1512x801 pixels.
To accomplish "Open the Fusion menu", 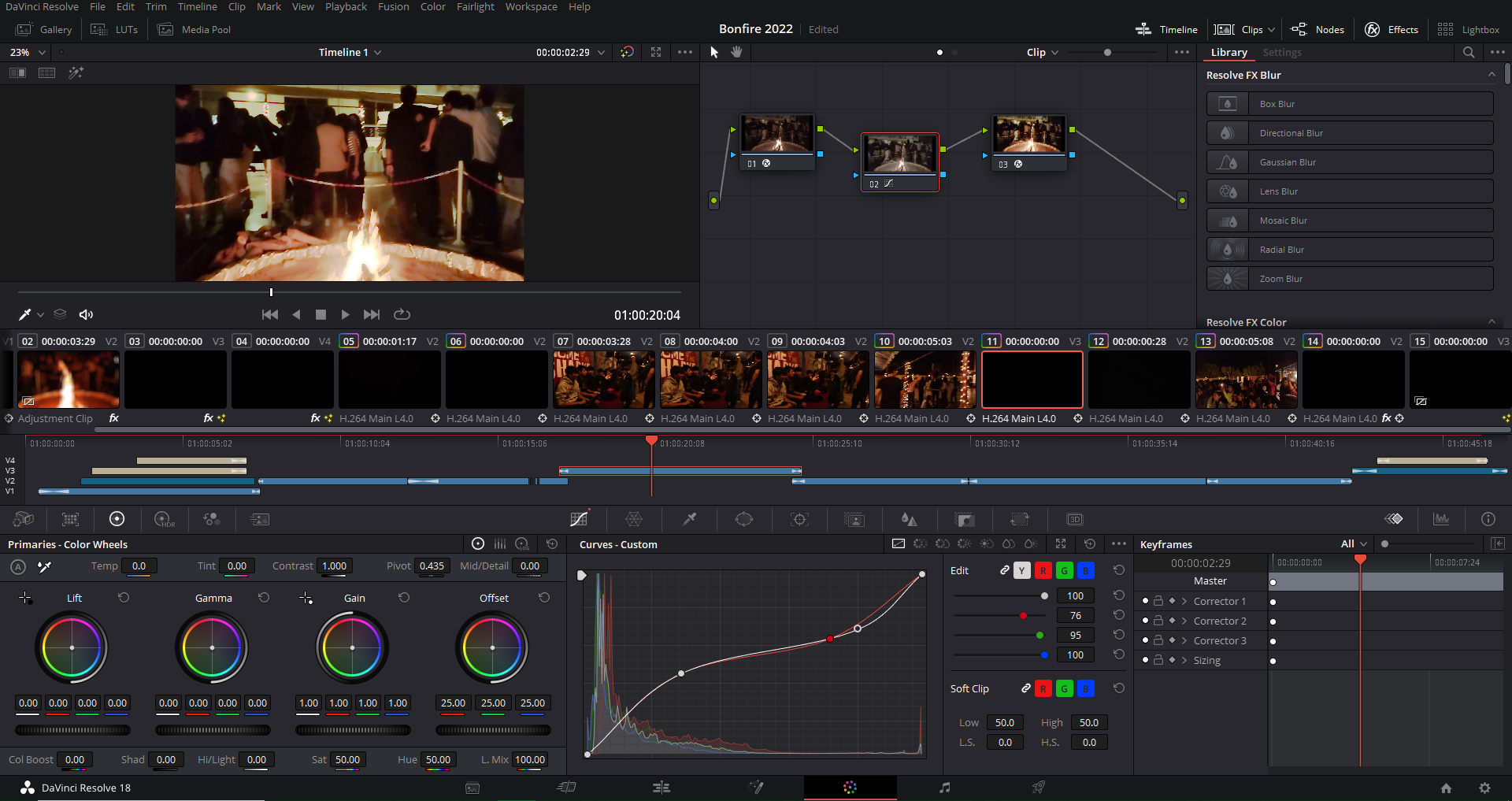I will pos(393,7).
